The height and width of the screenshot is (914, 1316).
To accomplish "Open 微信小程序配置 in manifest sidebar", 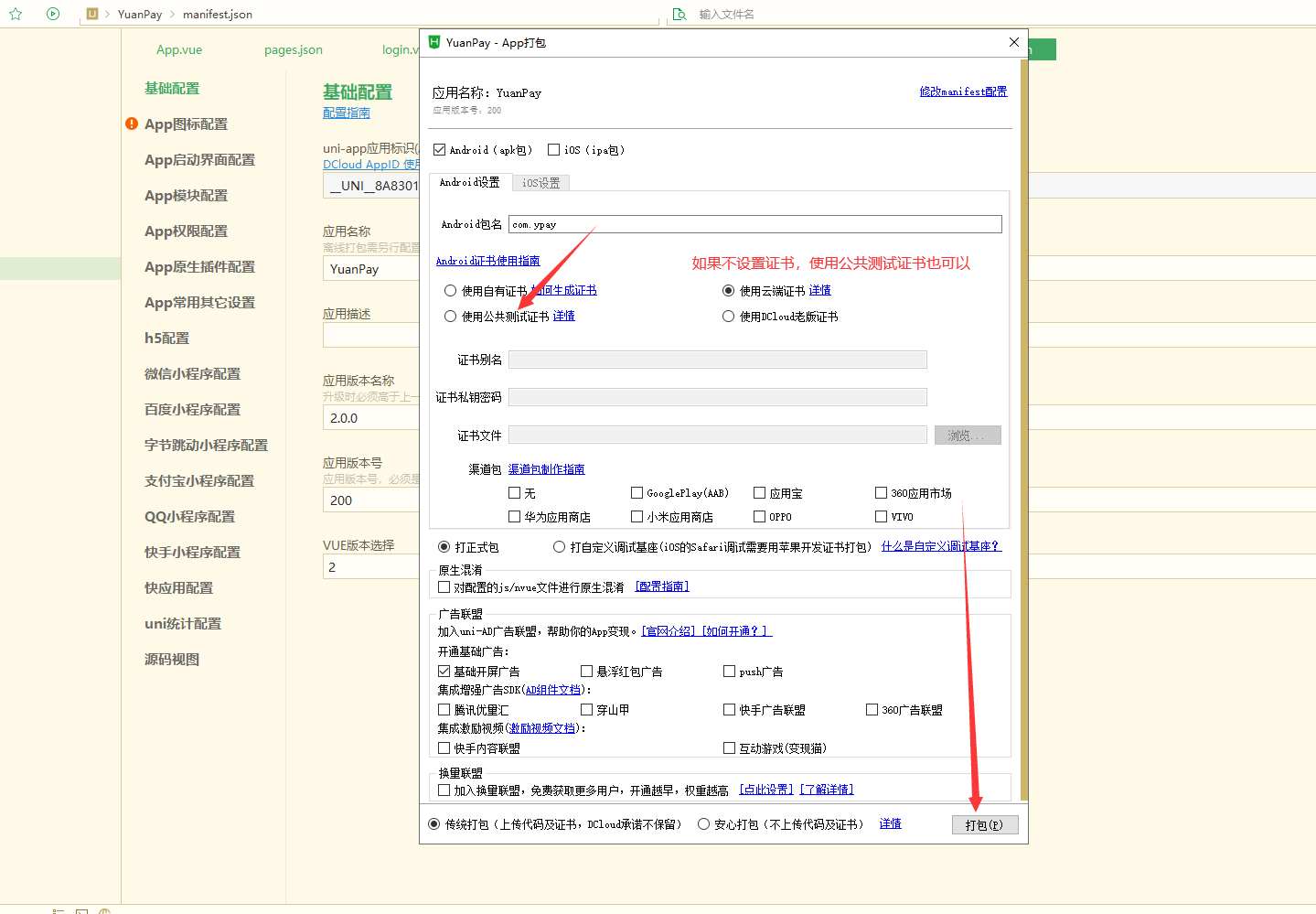I will click(192, 373).
